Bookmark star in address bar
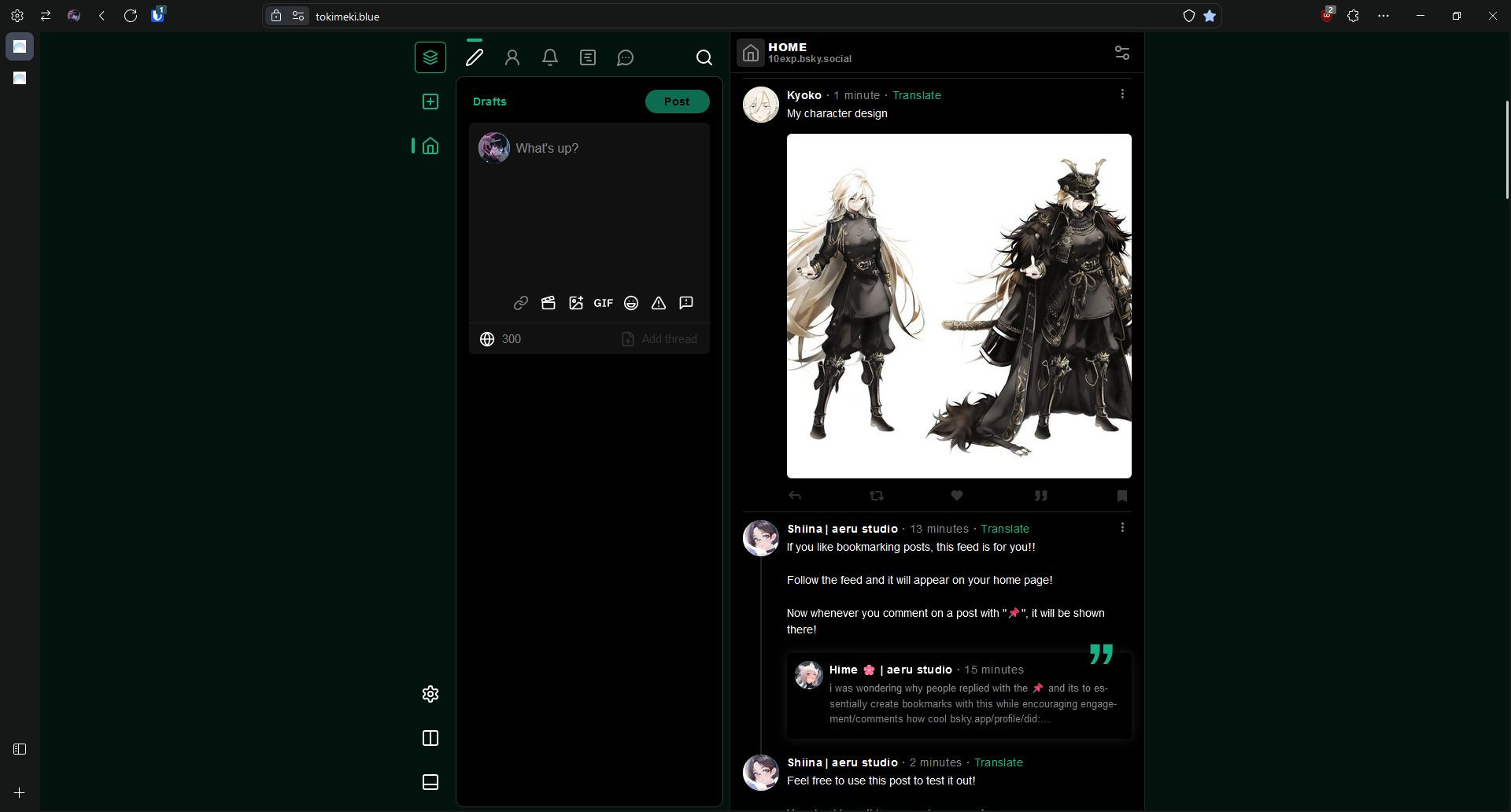 [1210, 16]
